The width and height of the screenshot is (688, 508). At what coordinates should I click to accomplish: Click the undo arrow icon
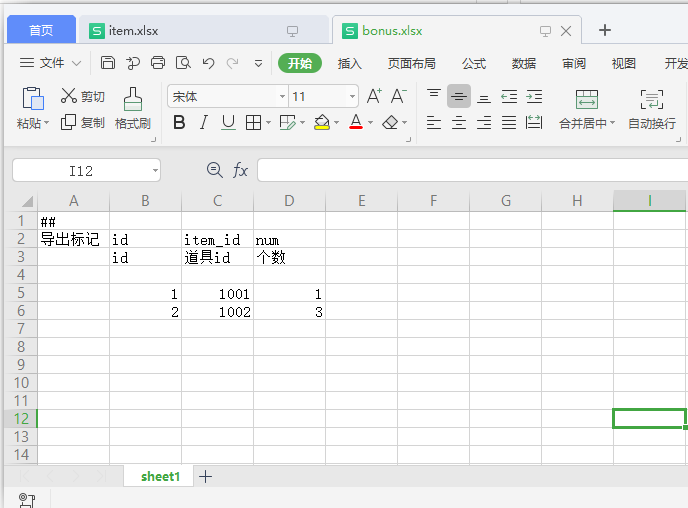click(x=208, y=63)
